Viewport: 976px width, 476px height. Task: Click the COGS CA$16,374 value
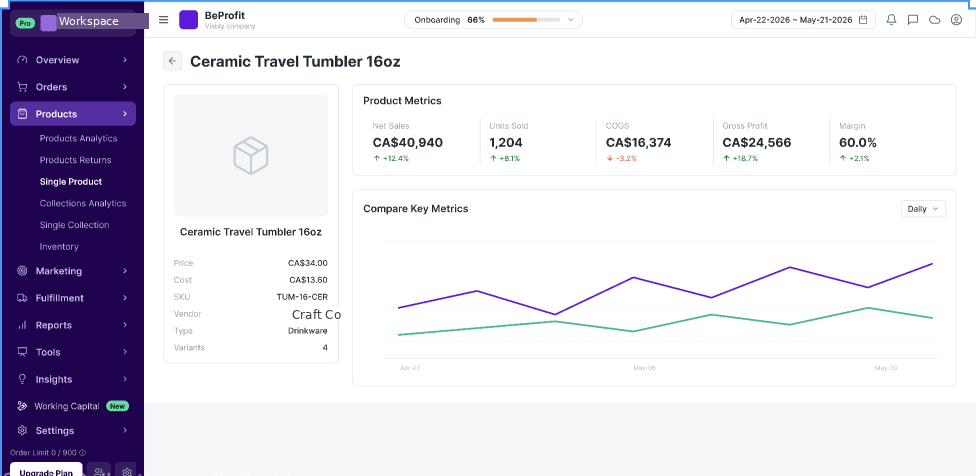[639, 142]
